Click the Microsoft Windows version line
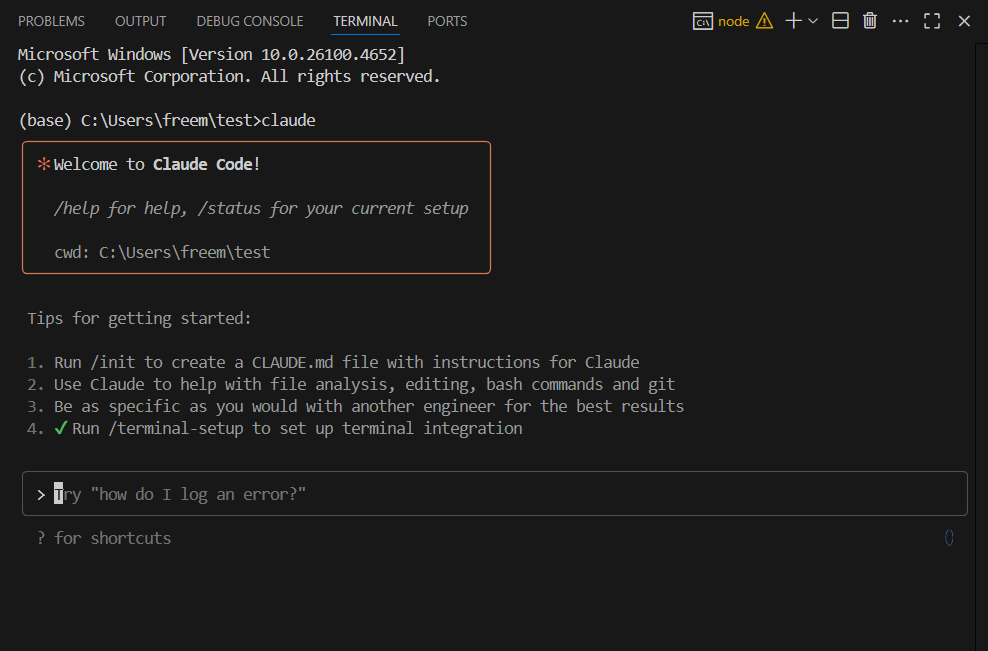988x651 pixels. 211,55
